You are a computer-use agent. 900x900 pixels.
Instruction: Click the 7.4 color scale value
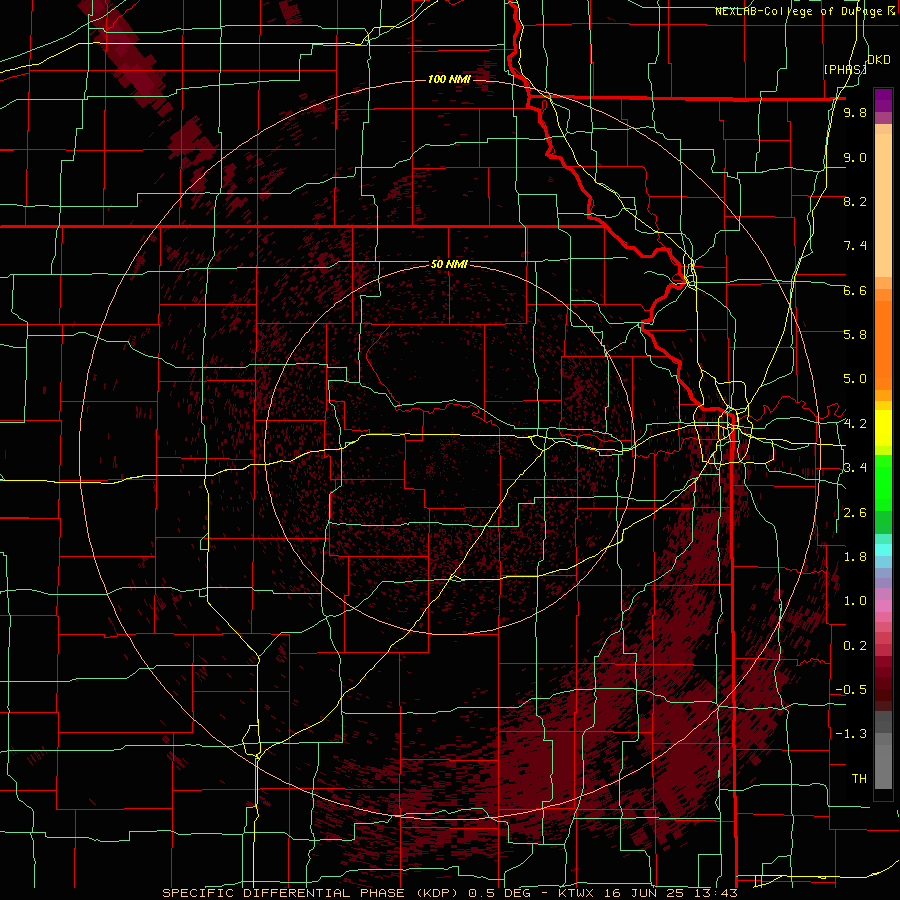tap(855, 246)
